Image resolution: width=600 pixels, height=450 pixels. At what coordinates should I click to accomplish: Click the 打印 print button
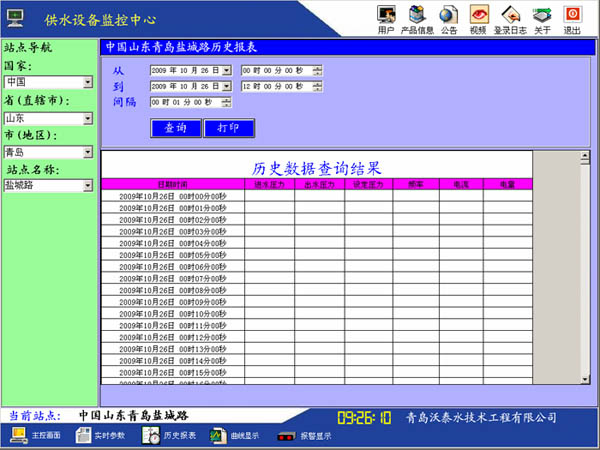tap(228, 128)
